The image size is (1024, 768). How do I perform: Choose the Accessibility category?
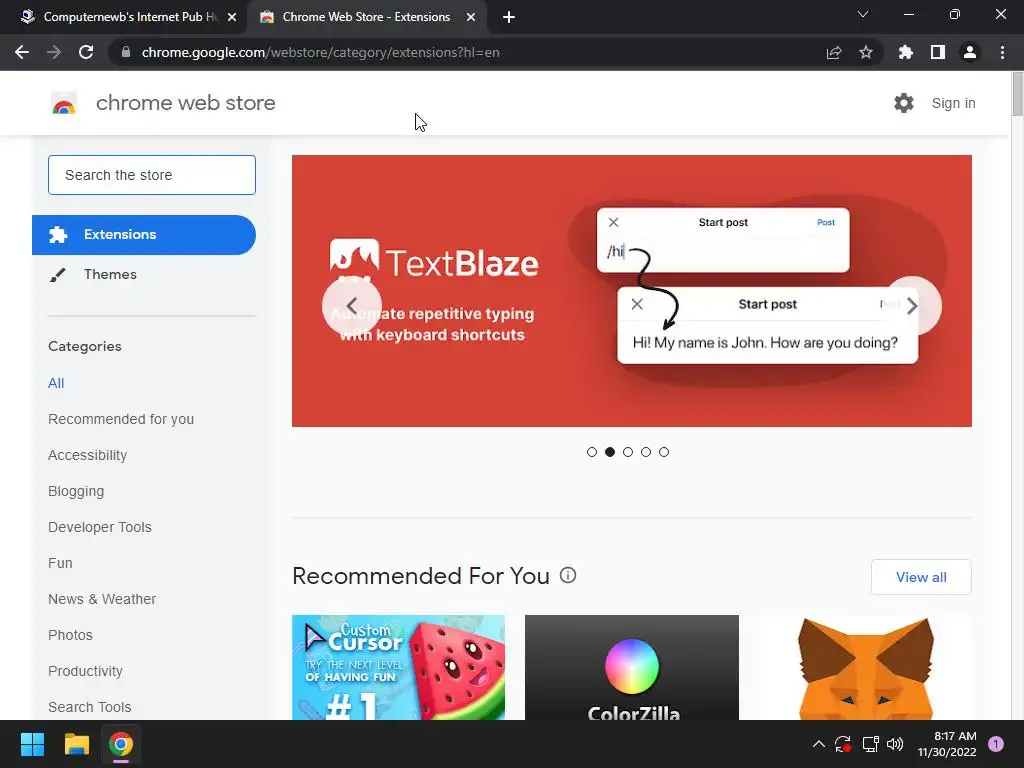tap(88, 455)
